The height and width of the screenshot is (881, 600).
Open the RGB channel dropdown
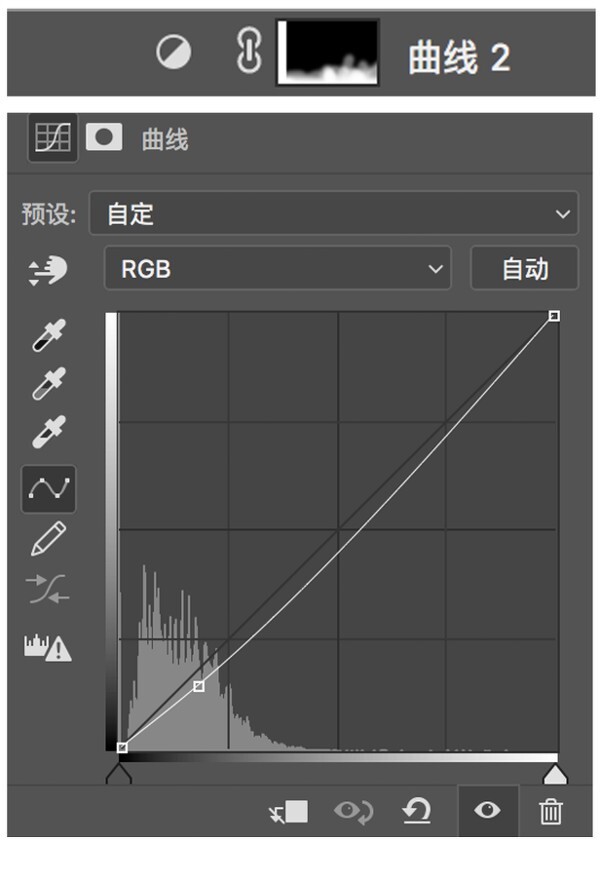click(277, 269)
